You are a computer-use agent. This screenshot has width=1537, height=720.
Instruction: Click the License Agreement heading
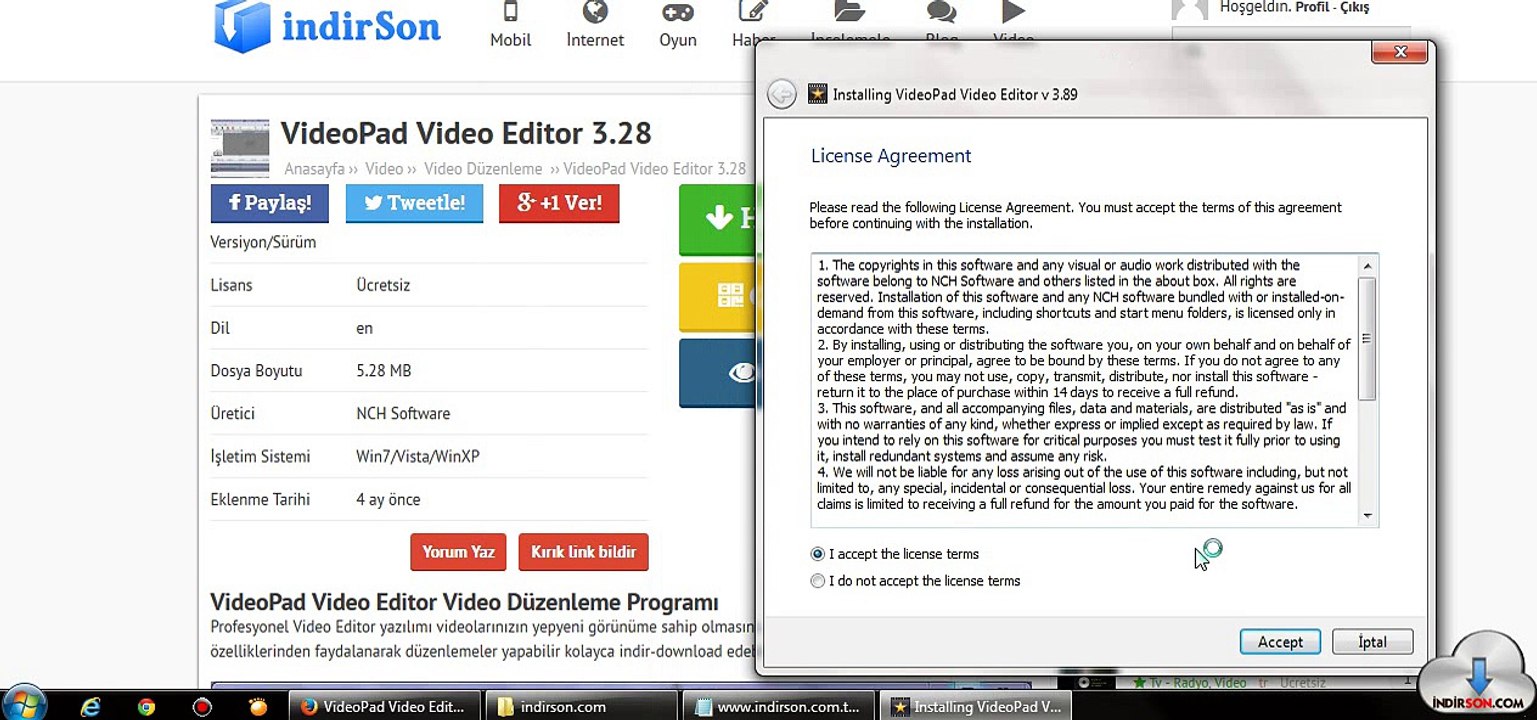[x=891, y=156]
